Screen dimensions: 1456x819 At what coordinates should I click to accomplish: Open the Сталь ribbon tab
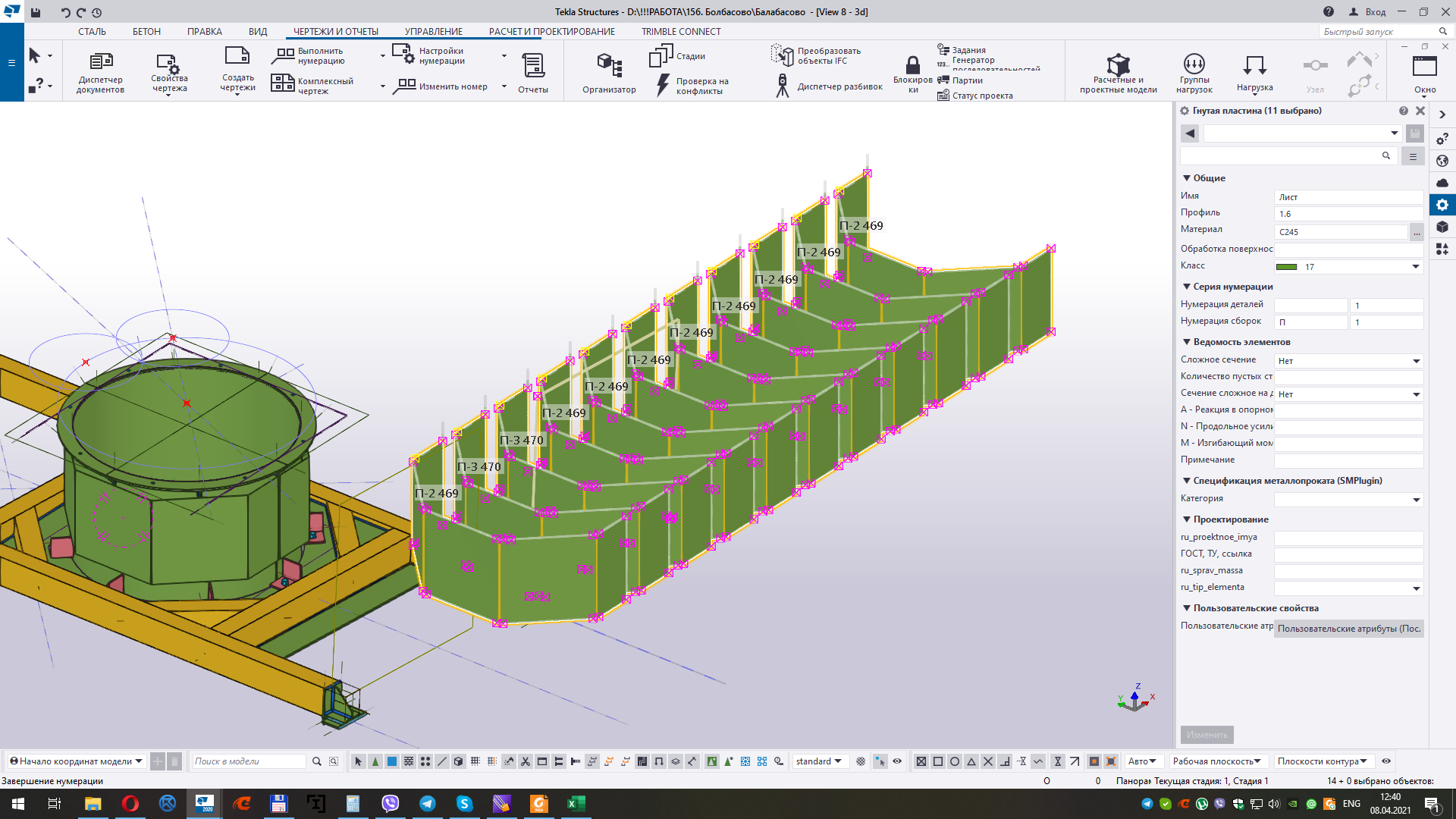[x=92, y=32]
